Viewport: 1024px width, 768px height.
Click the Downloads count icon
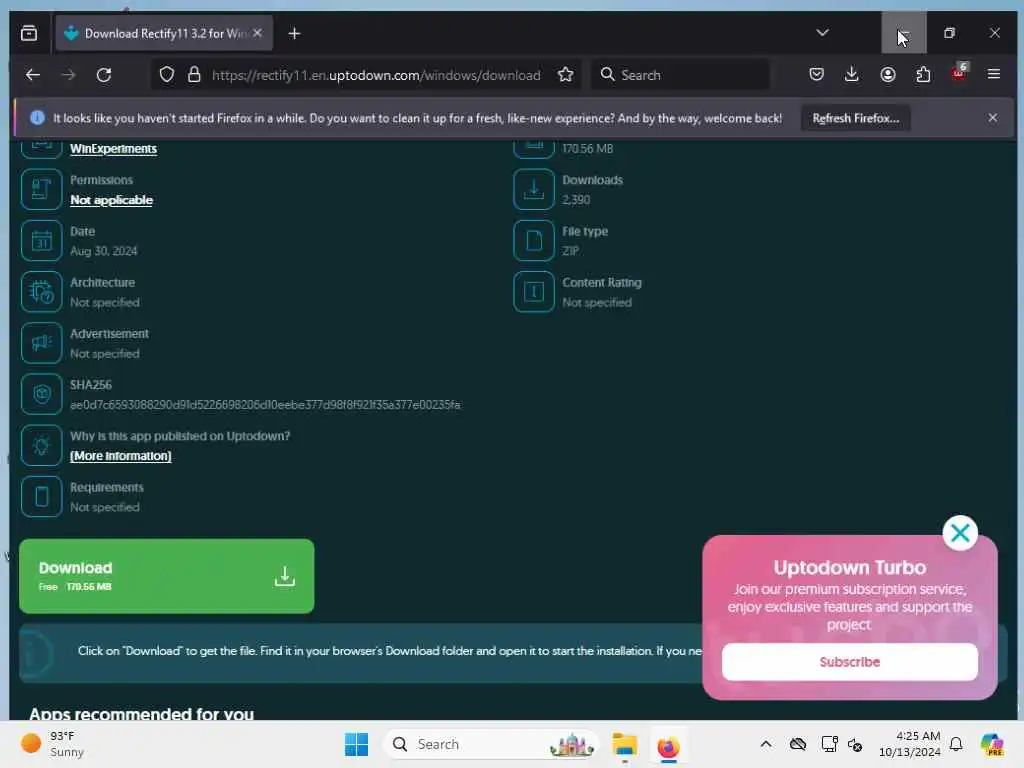tap(534, 189)
